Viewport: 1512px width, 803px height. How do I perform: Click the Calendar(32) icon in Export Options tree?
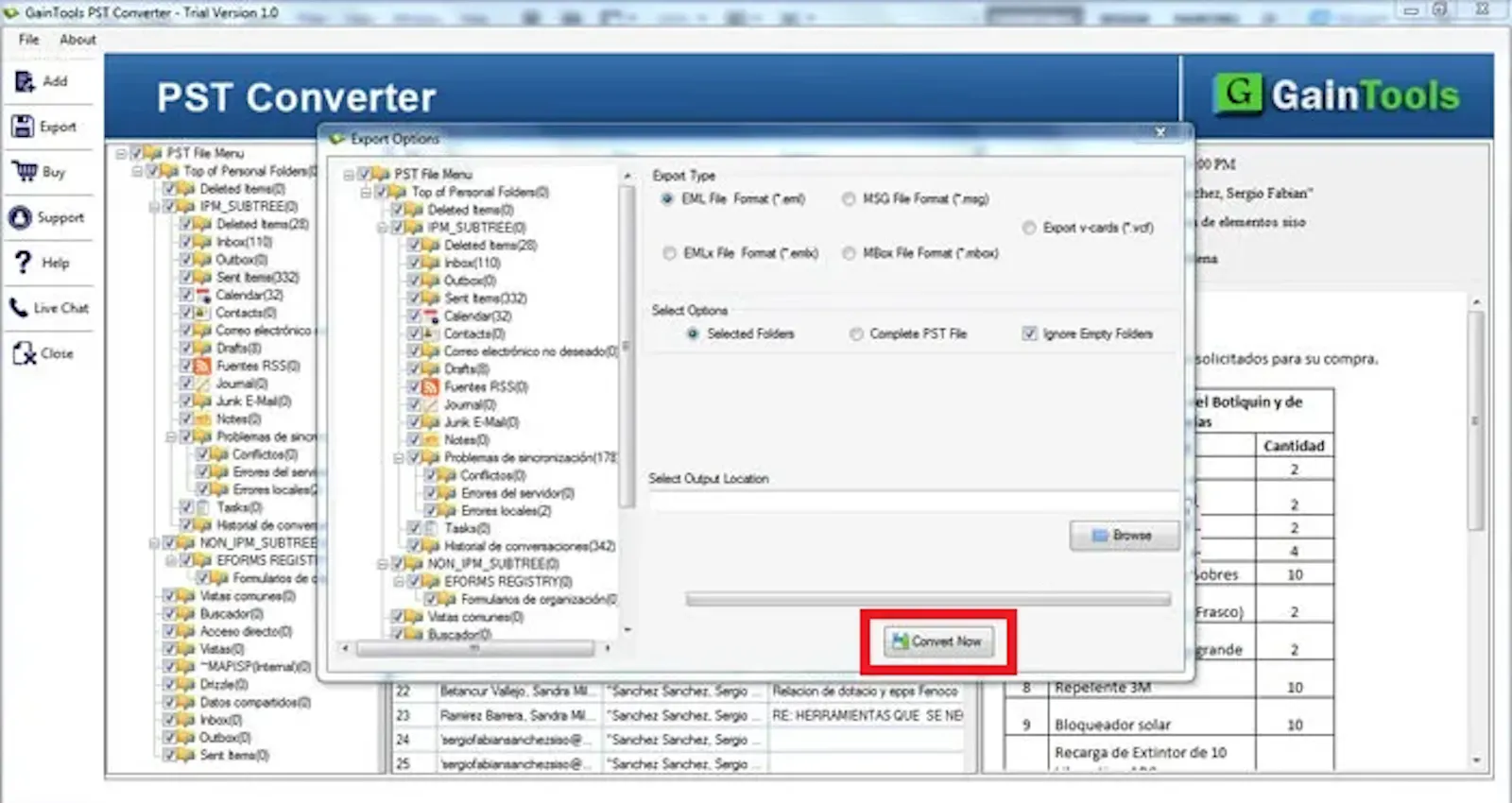[x=431, y=316]
